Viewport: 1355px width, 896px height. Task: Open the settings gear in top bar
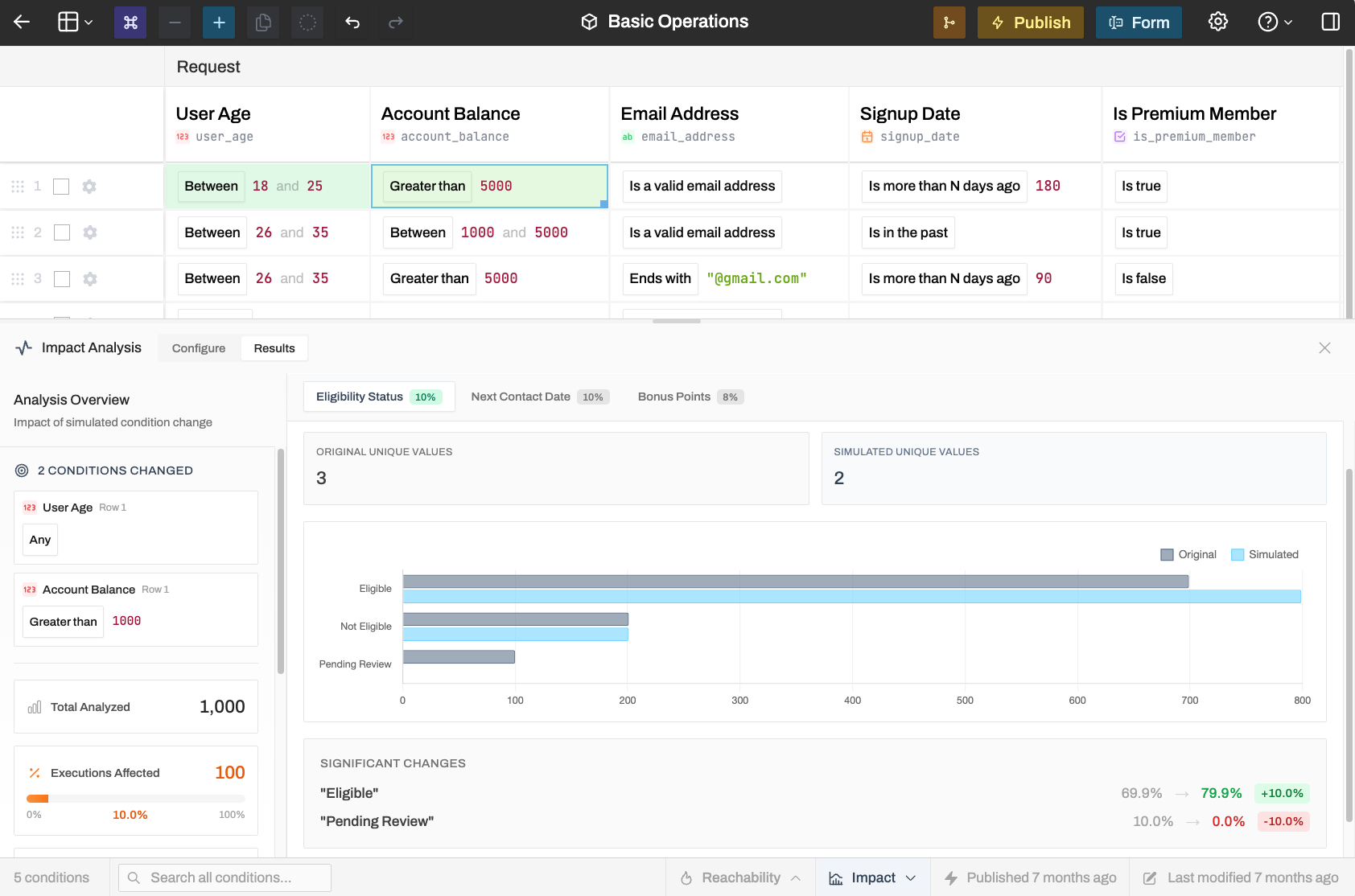pos(1218,22)
